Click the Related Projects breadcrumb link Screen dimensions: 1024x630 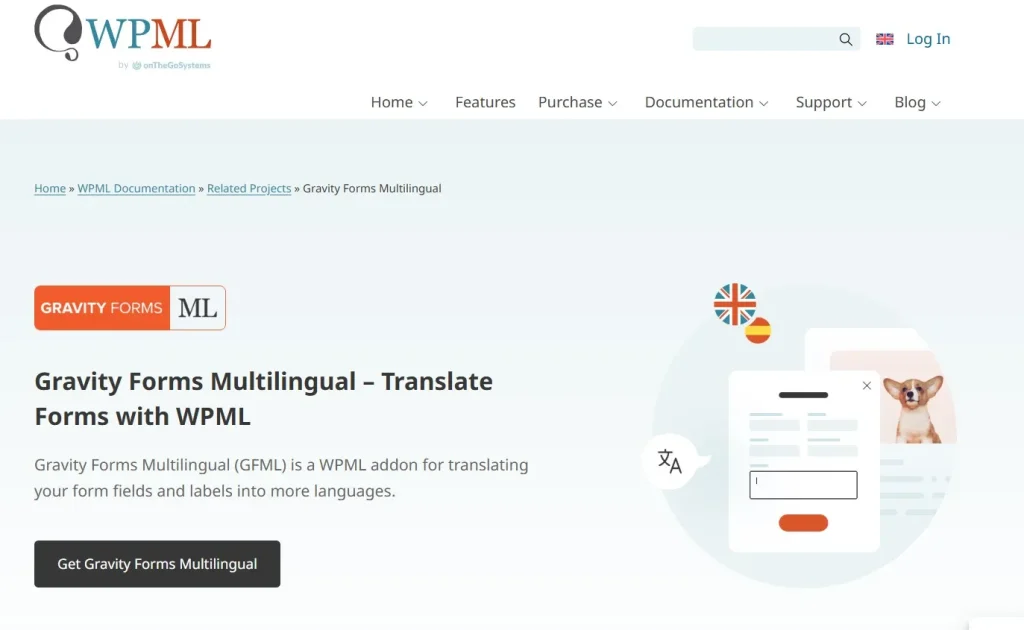coord(249,189)
